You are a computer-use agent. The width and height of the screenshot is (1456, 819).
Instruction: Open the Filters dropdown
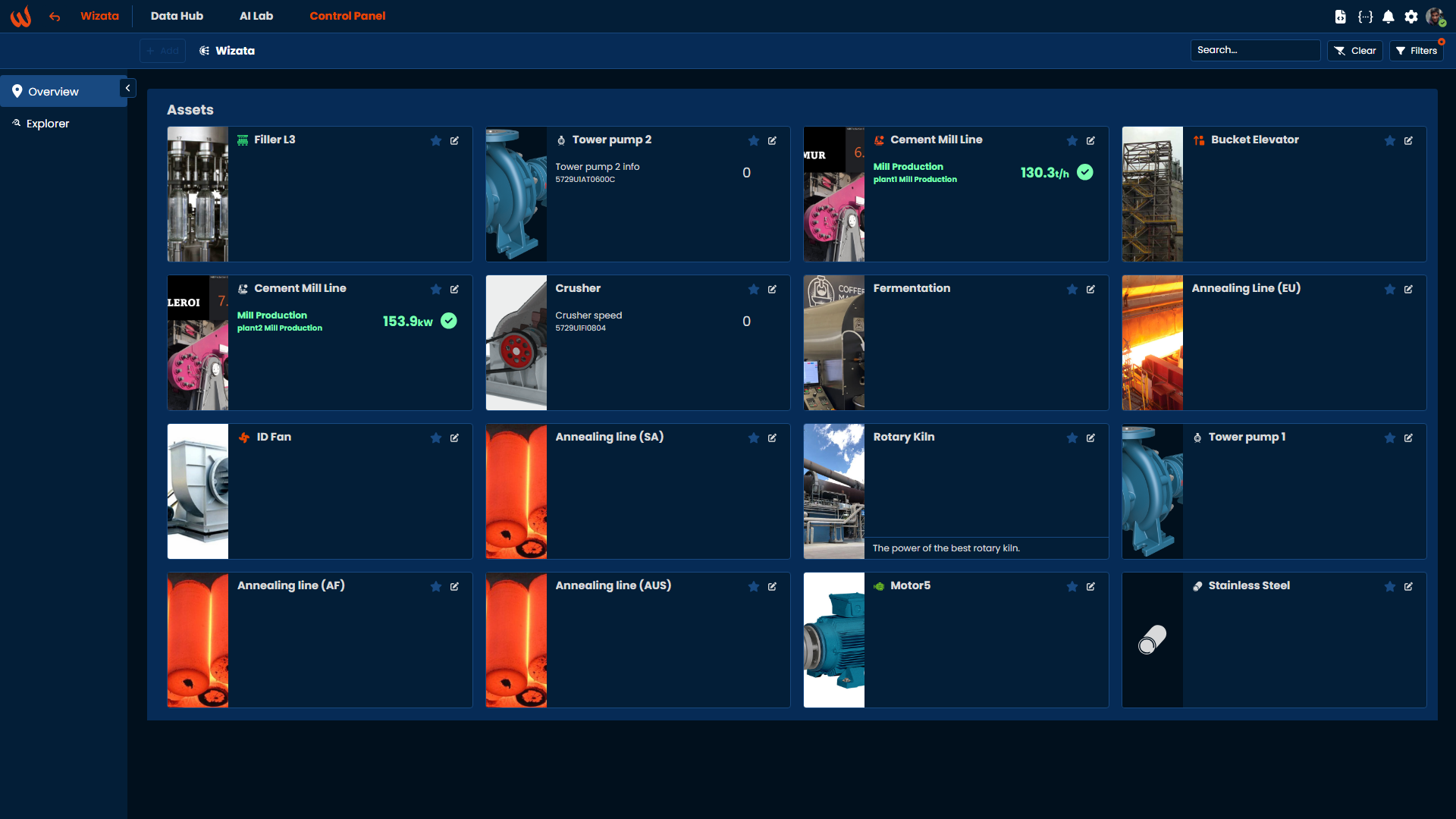click(x=1417, y=51)
